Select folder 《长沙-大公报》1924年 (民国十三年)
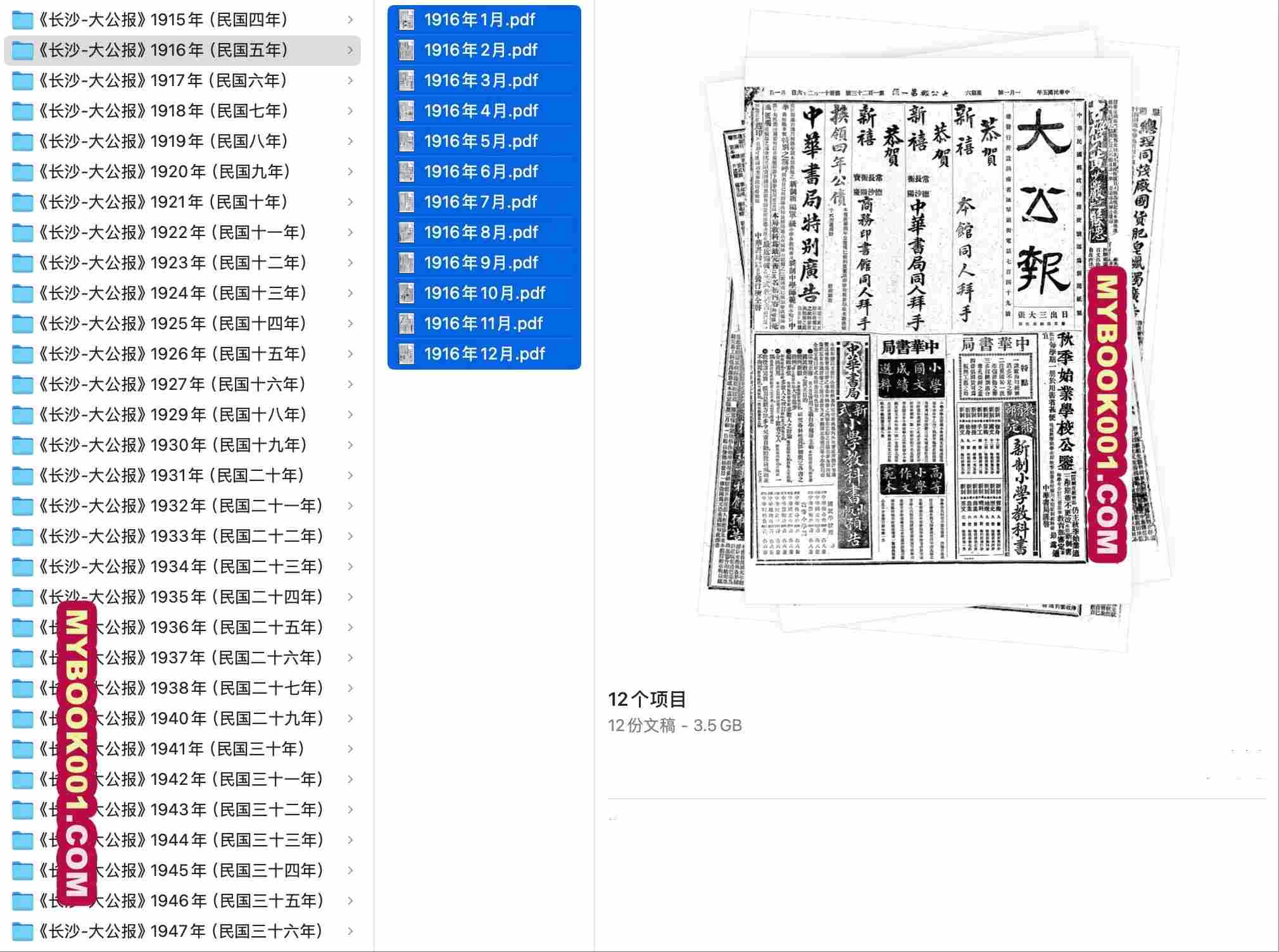The image size is (1279, 952). pyautogui.click(x=182, y=294)
